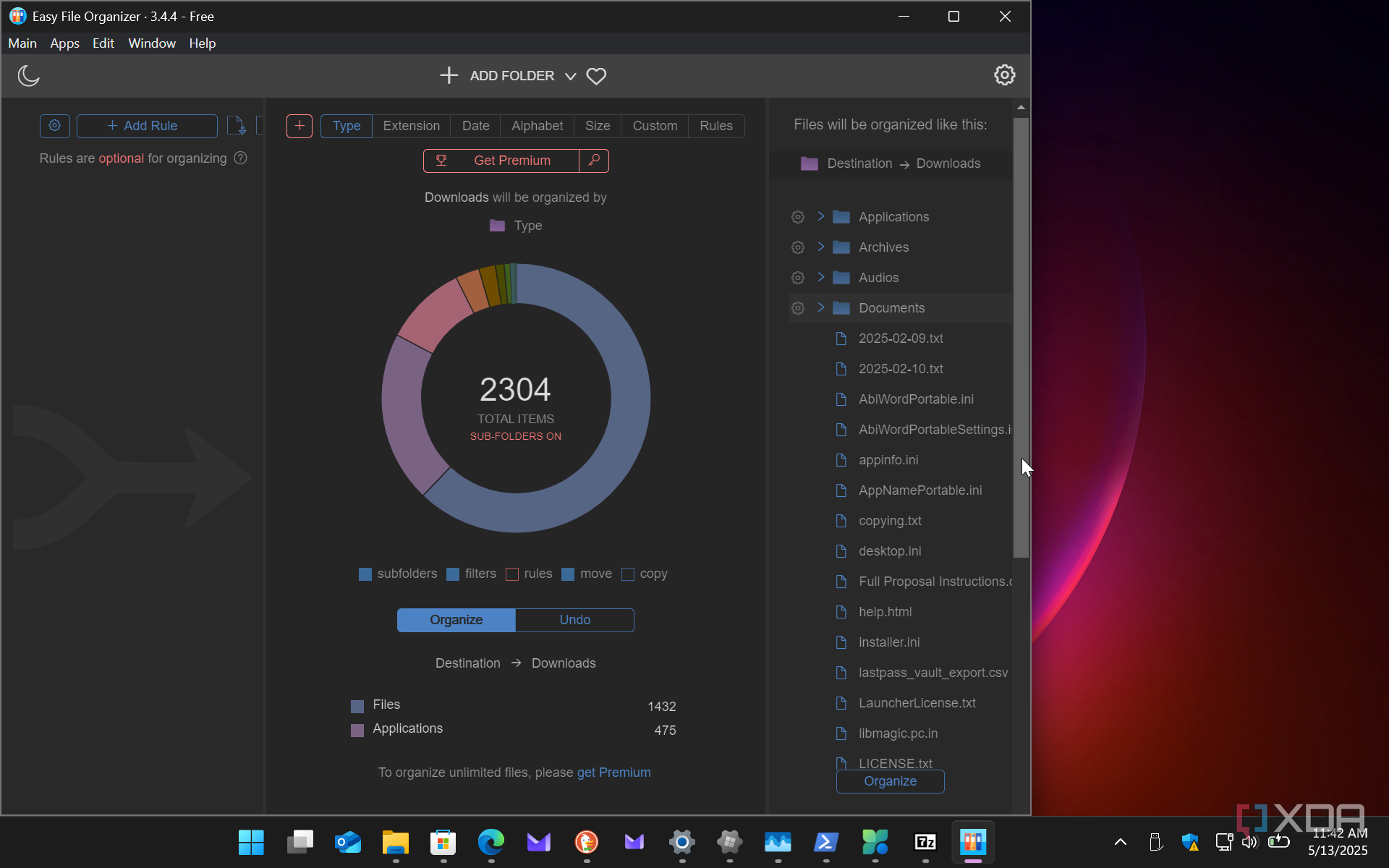This screenshot has width=1389, height=868.
Task: Open the Apps menu
Action: (x=64, y=43)
